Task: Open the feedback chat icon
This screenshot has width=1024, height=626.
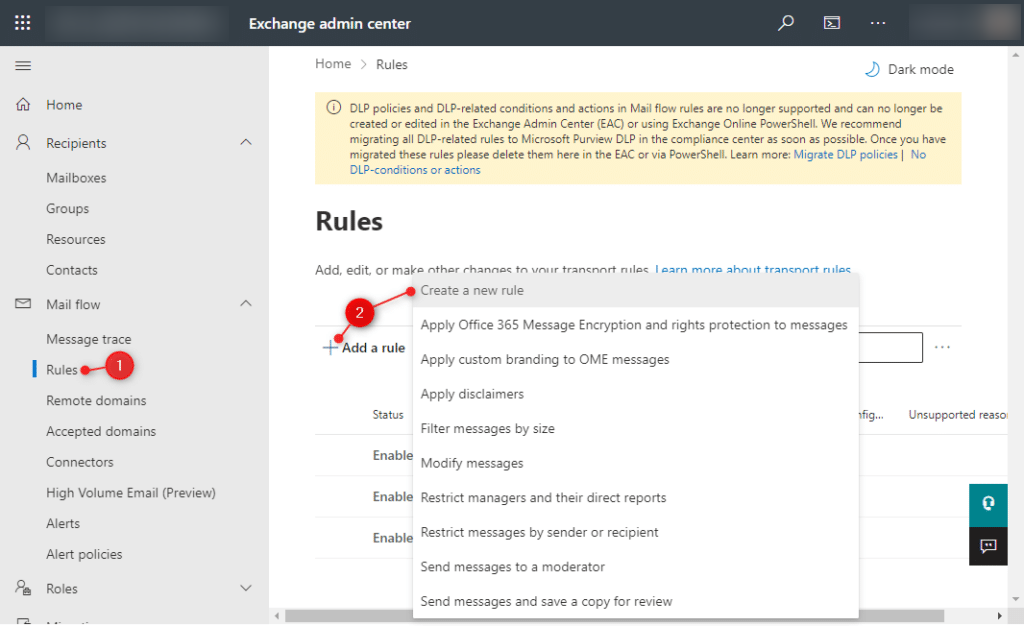Action: pyautogui.click(x=988, y=546)
